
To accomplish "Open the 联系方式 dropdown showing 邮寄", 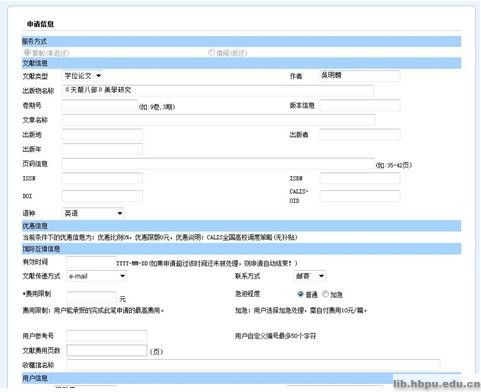I will point(310,276).
